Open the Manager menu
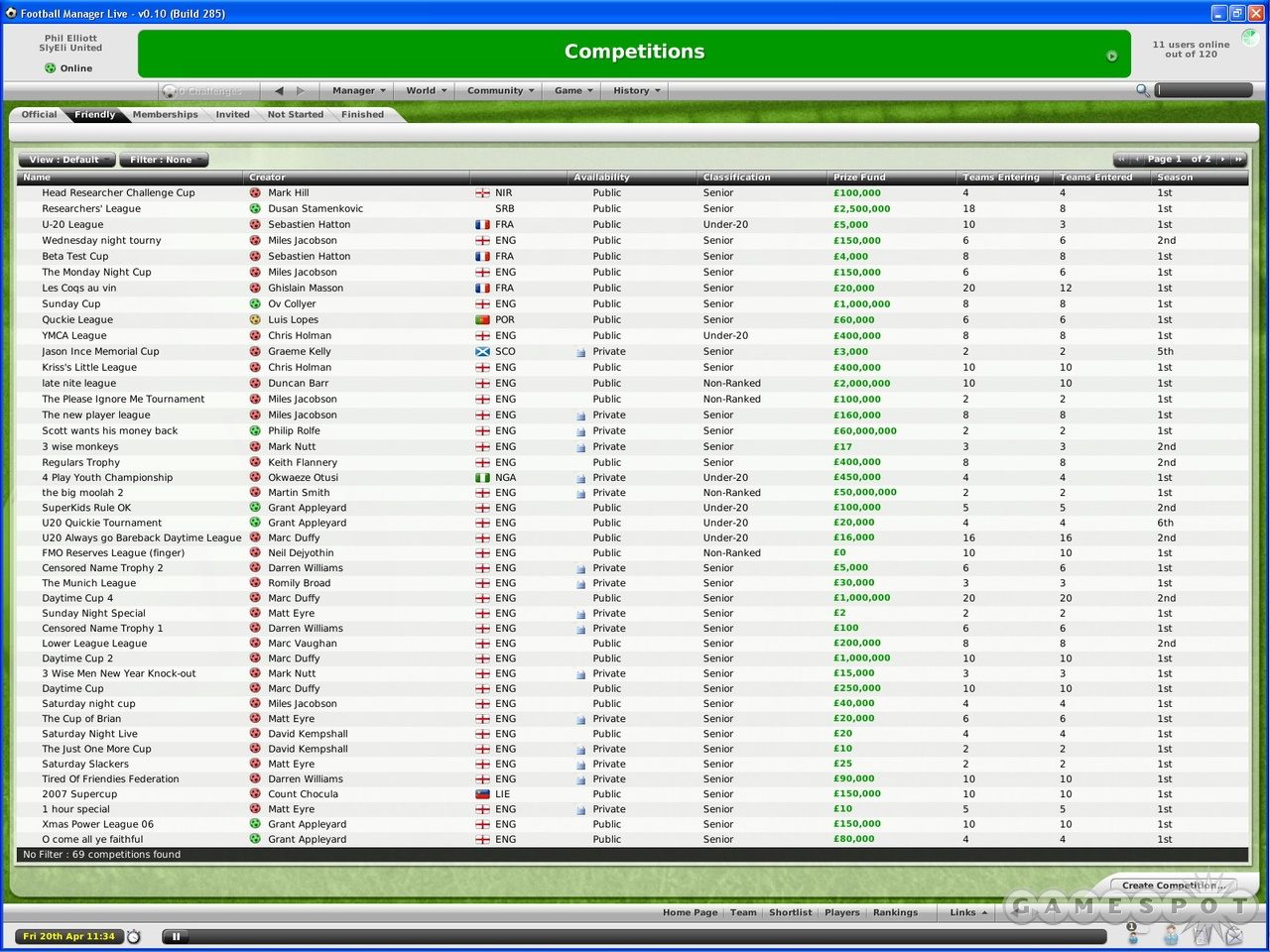 (358, 90)
